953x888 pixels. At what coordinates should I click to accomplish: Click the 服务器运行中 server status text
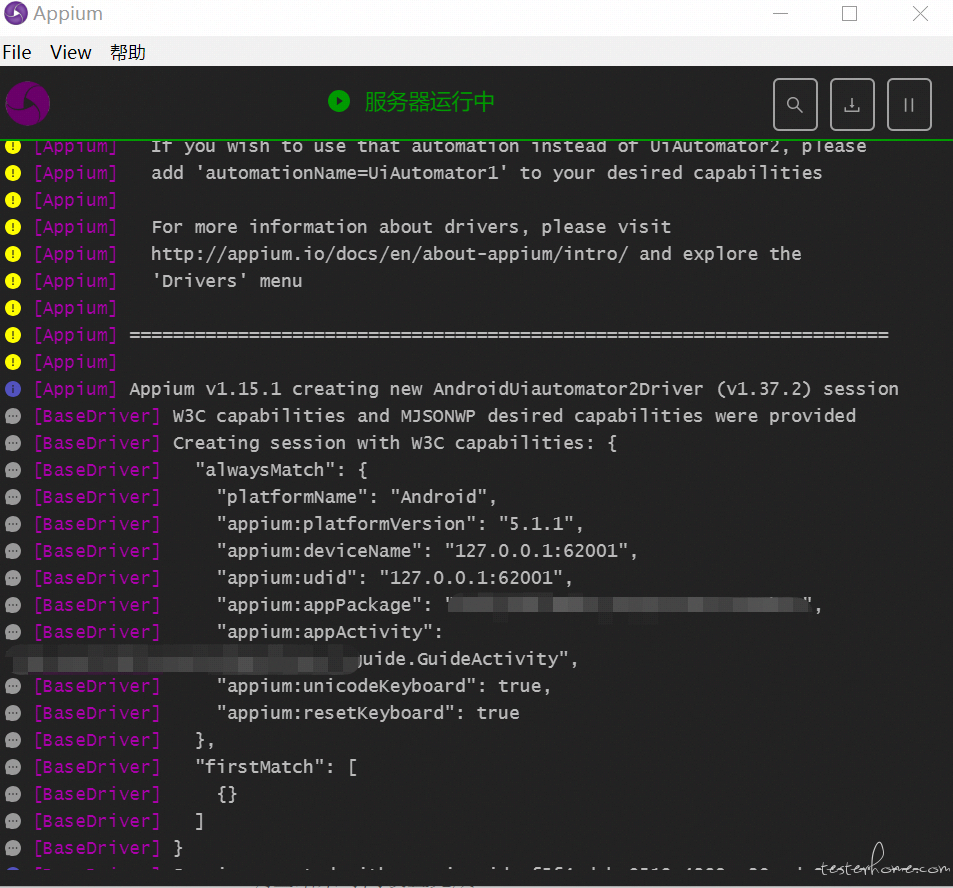coord(430,102)
